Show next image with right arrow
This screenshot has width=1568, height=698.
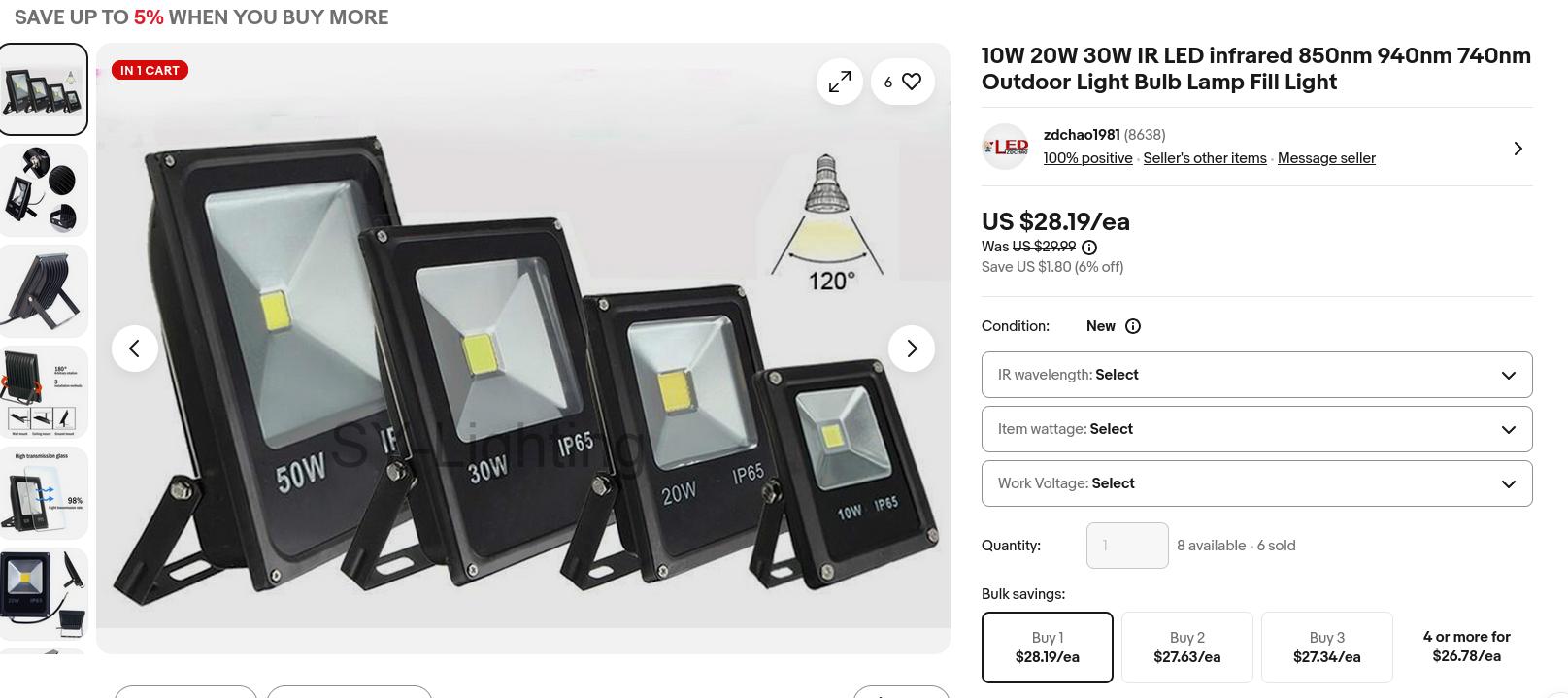click(912, 349)
